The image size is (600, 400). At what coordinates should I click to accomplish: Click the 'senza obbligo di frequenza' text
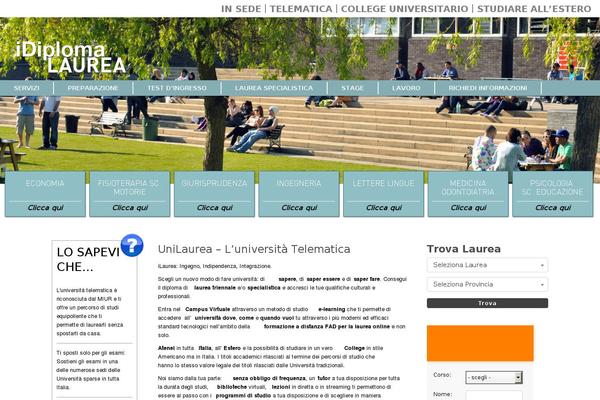click(269, 378)
